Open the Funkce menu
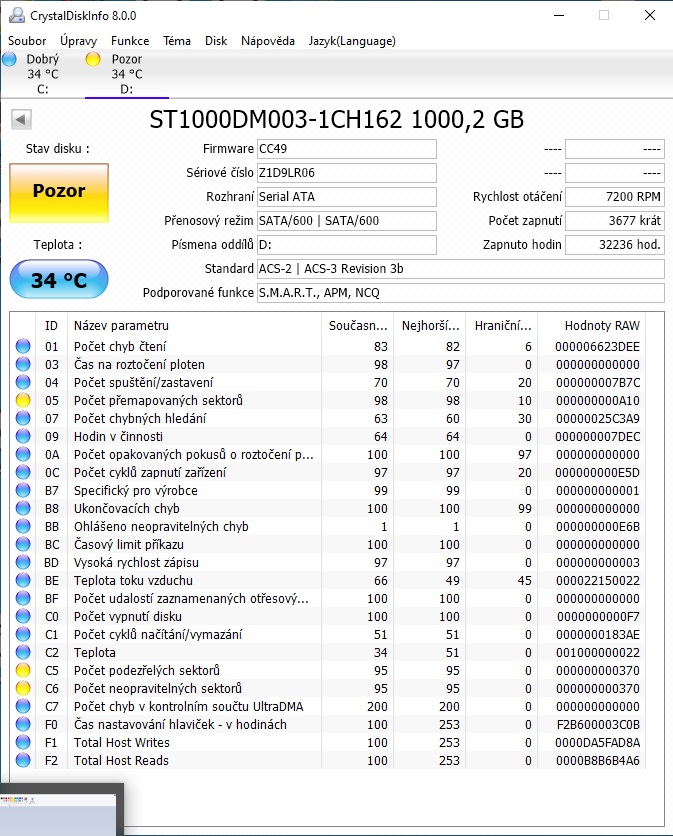Viewport: 673px width, 836px height. point(130,41)
